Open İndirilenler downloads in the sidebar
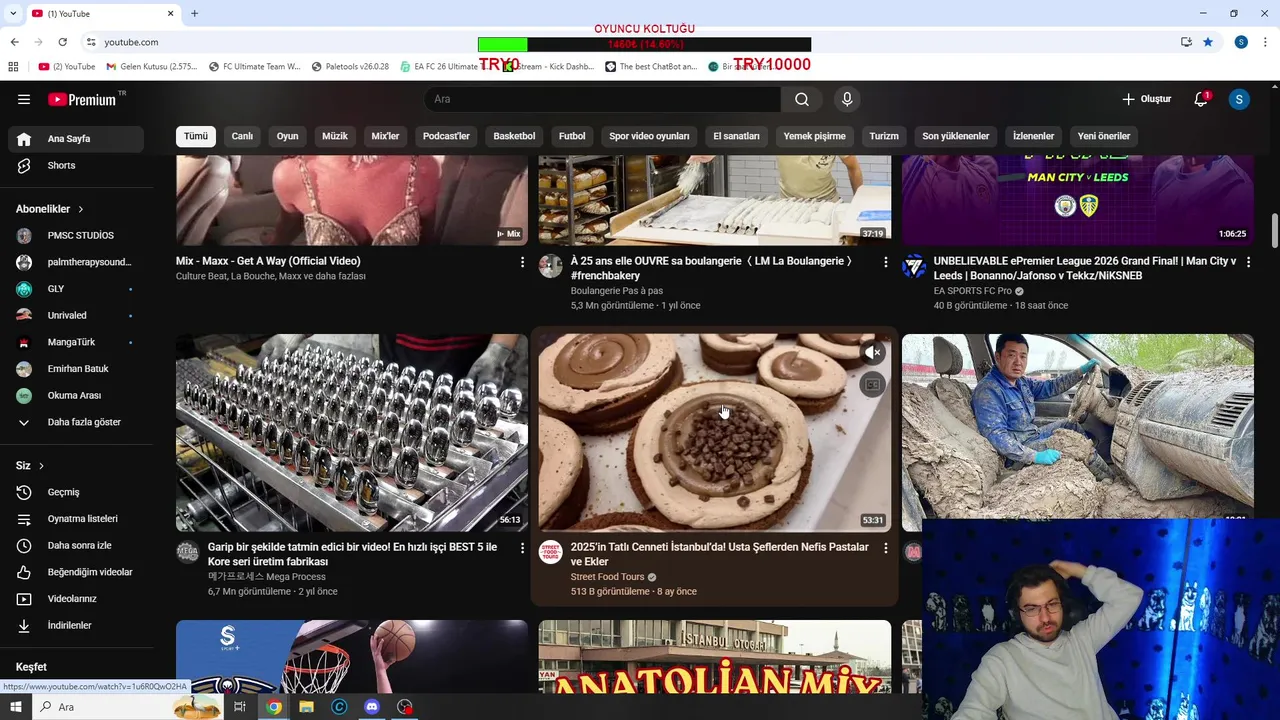This screenshot has width=1280, height=720. (76, 625)
